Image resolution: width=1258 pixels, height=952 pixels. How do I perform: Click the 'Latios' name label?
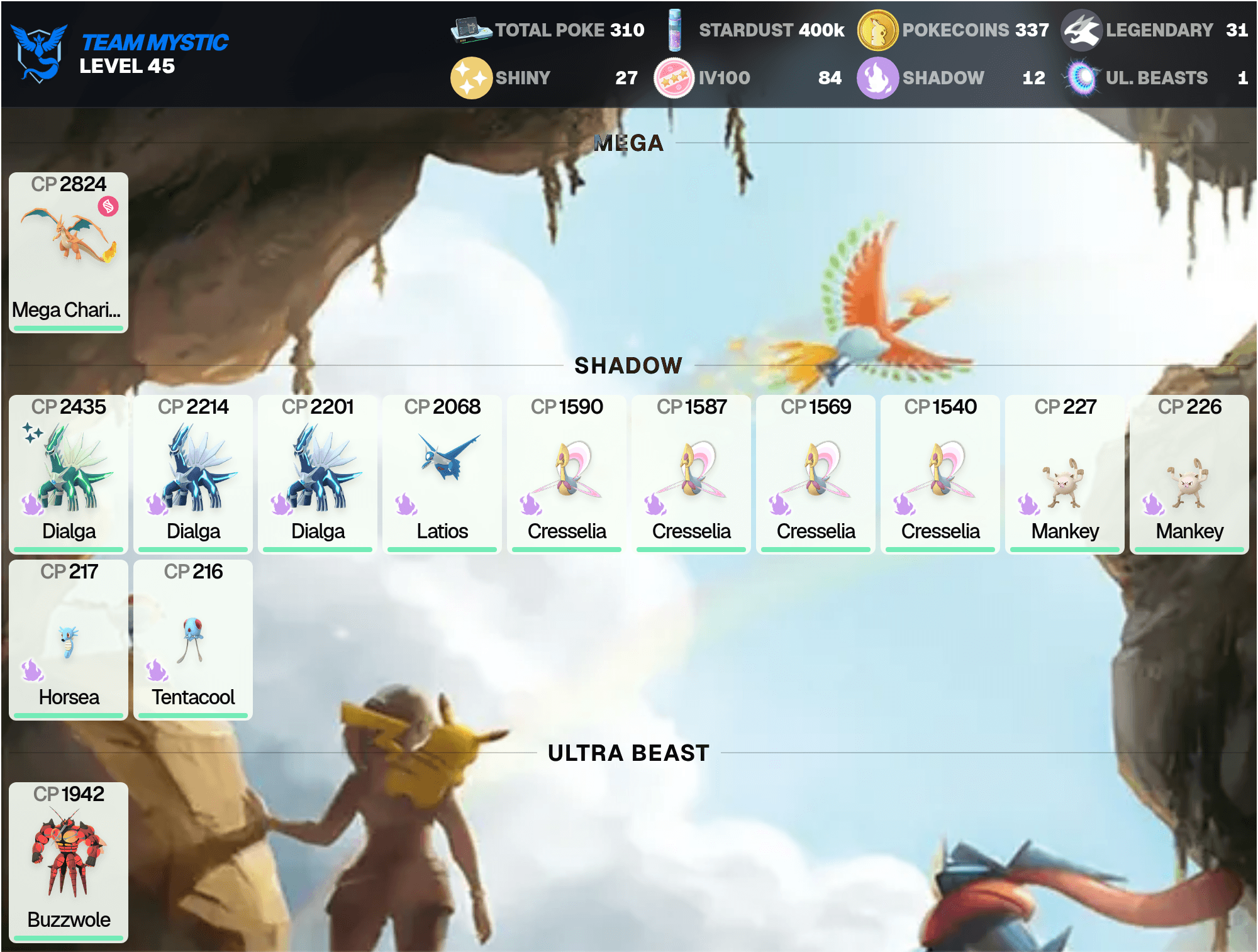[x=442, y=531]
